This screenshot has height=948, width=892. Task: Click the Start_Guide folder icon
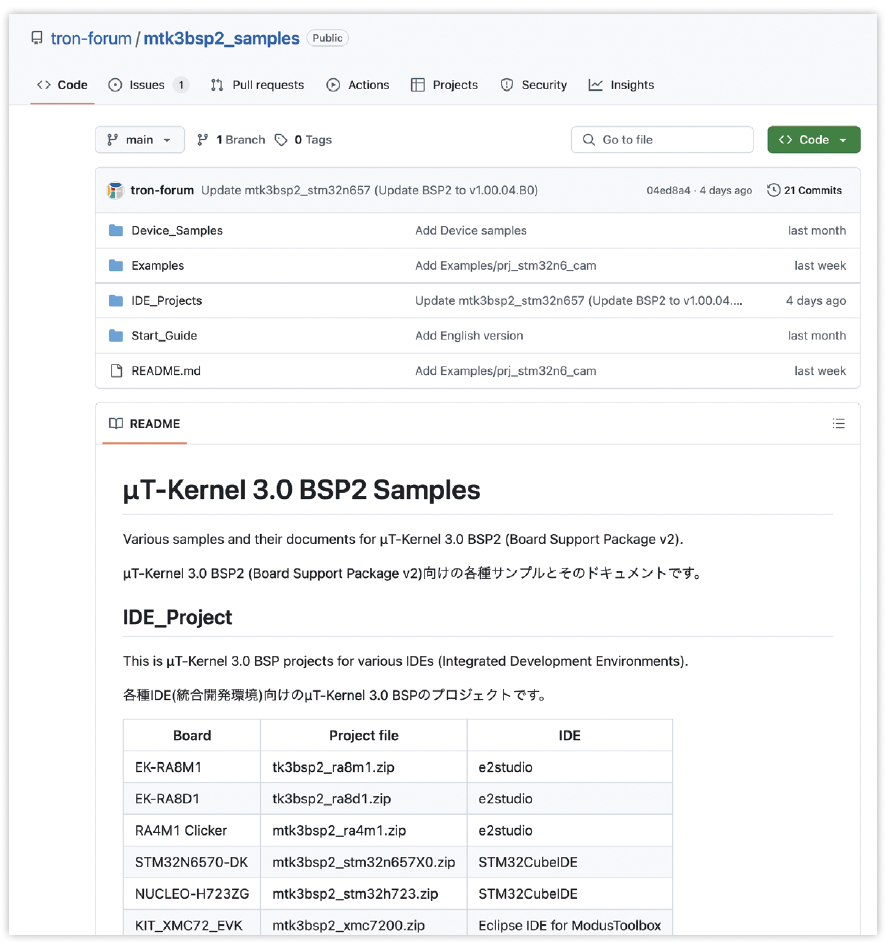tap(116, 336)
